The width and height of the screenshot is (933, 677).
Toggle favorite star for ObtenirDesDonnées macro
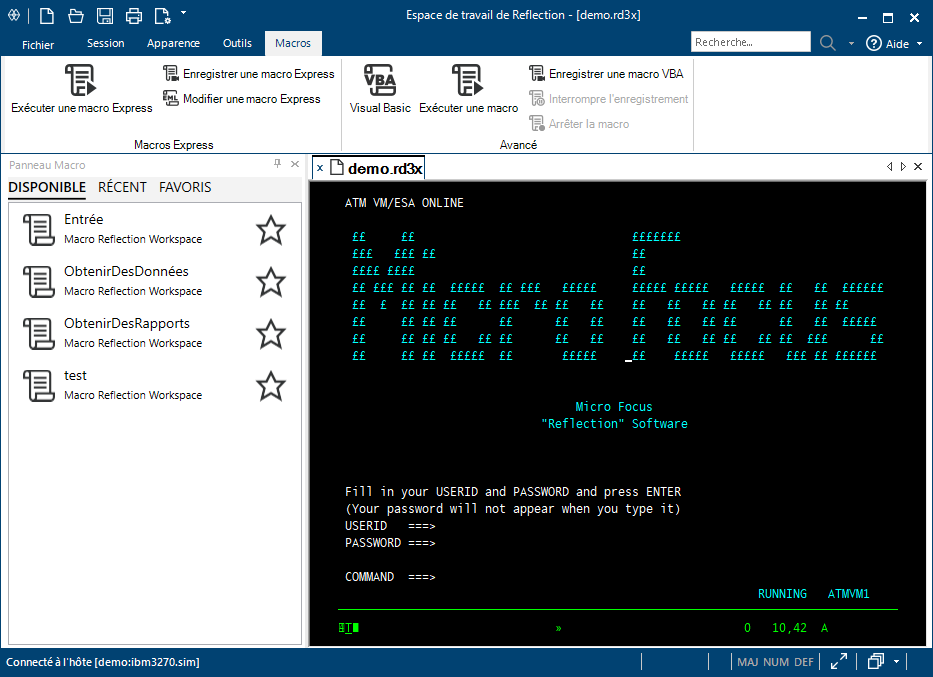coord(271,282)
